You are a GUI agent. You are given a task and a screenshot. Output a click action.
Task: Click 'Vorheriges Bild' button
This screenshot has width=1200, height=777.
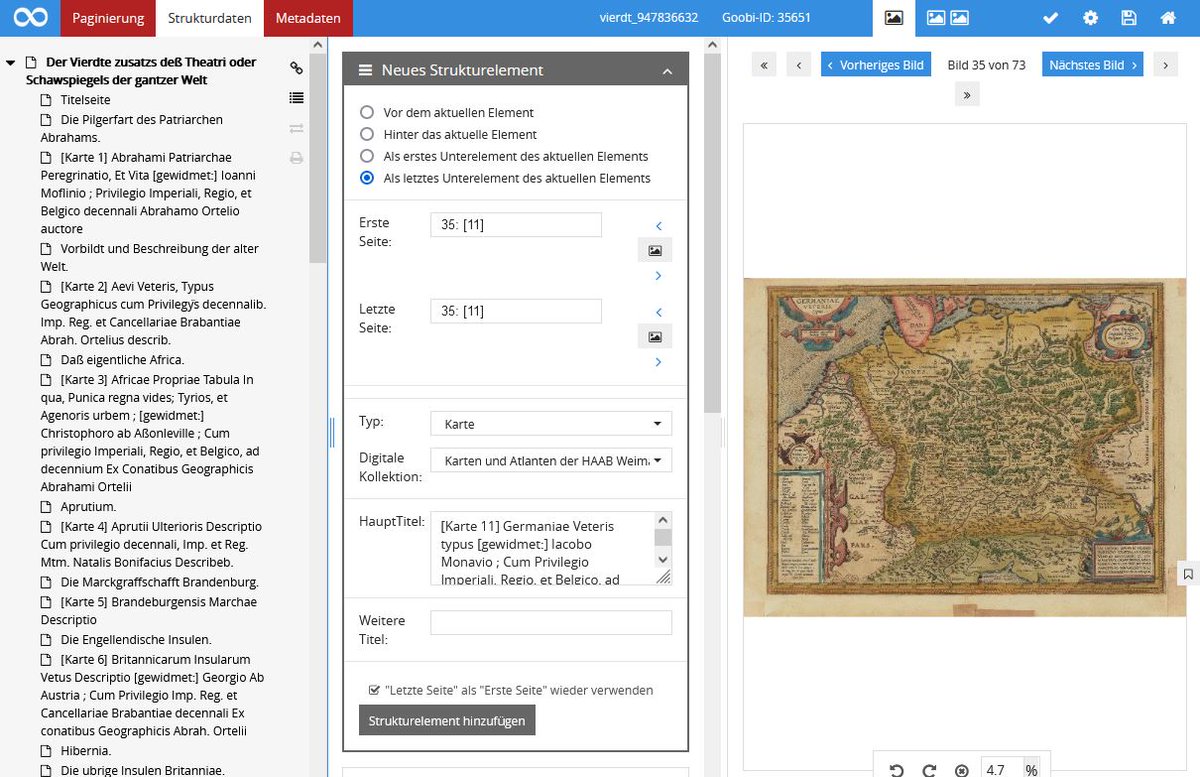[877, 65]
